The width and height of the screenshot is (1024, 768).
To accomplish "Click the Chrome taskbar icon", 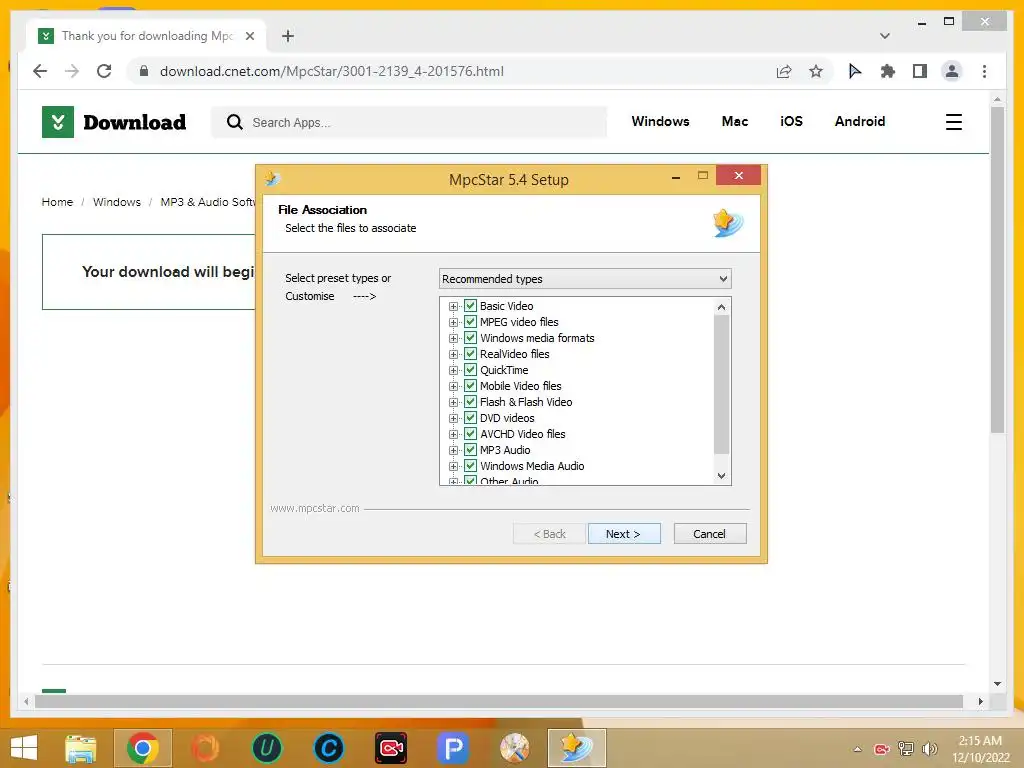I will tap(143, 748).
